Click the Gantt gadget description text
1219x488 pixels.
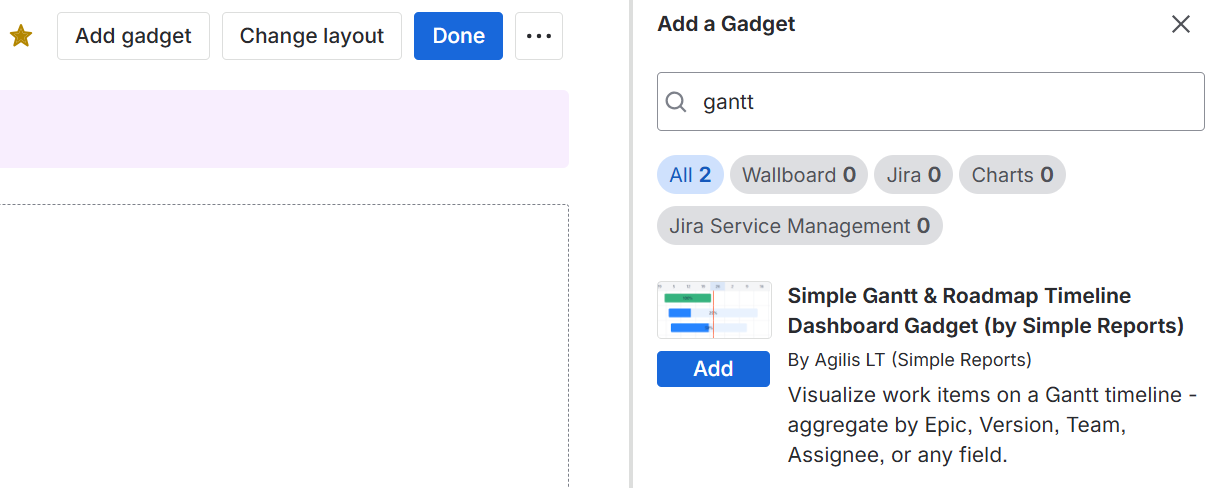pyautogui.click(x=992, y=425)
